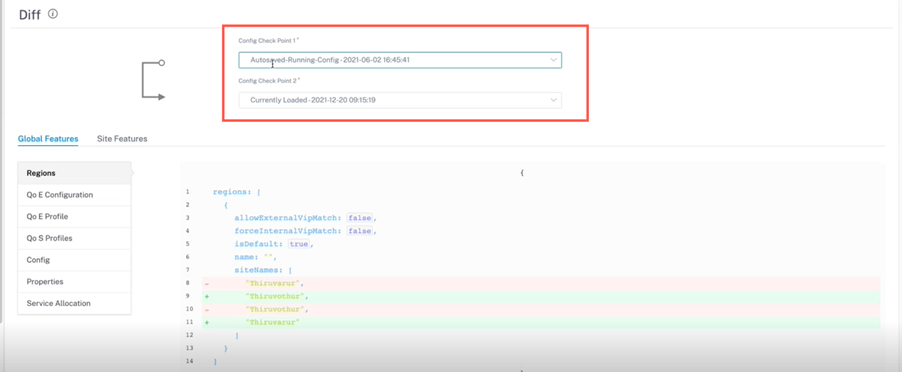902x372 pixels.
Task: Select Qo E Configuration item
Action: (74, 195)
